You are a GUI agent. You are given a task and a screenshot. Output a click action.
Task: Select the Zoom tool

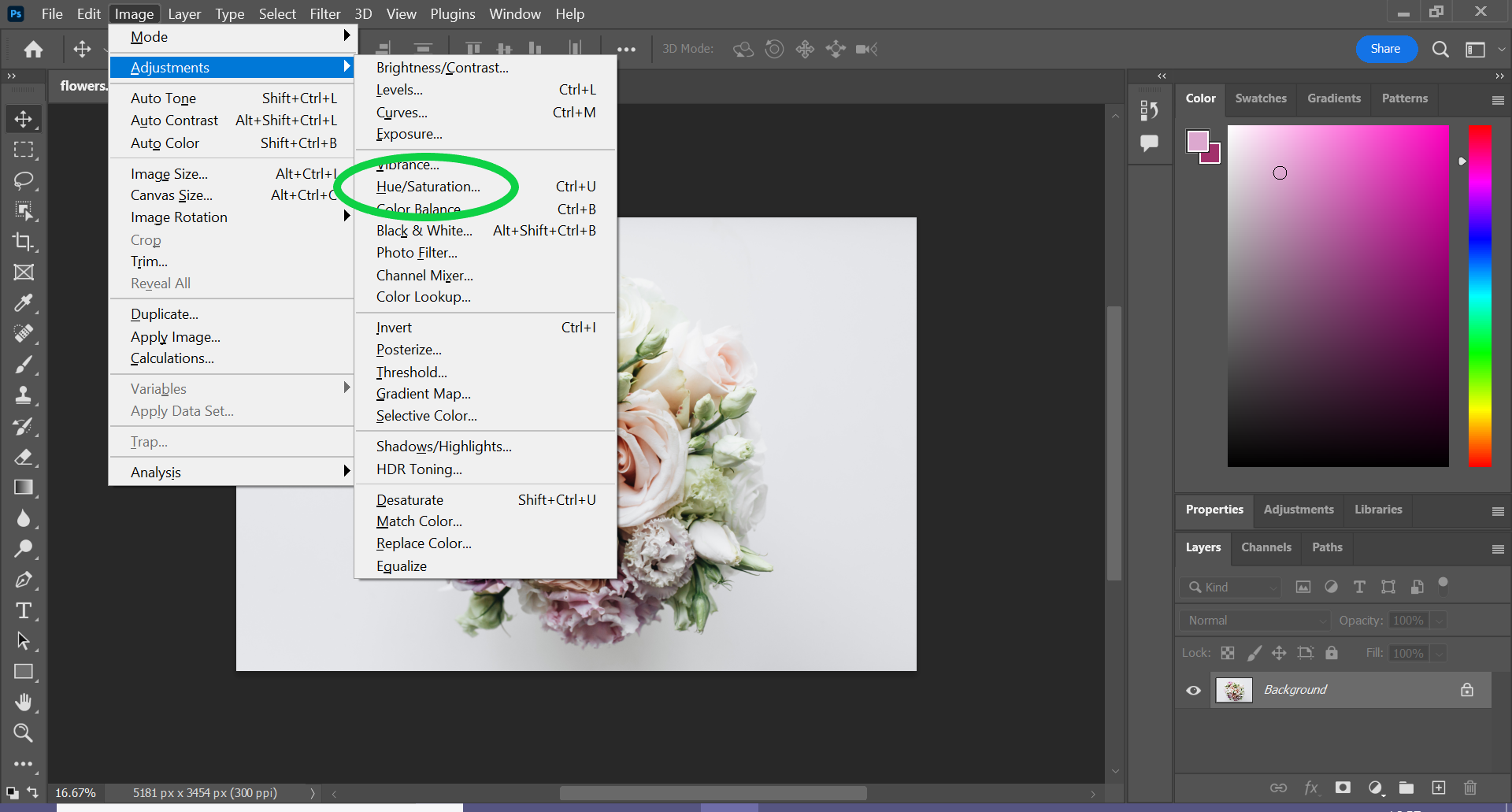[x=23, y=733]
